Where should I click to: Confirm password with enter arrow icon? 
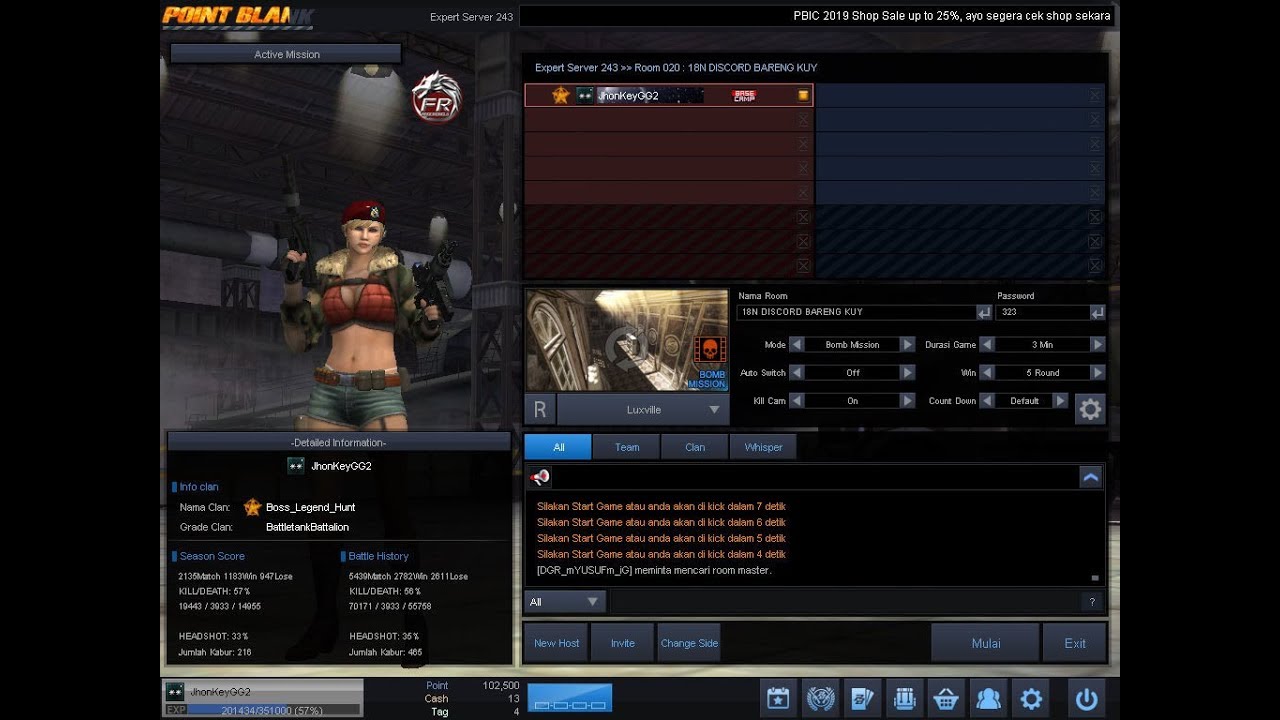(x=1098, y=312)
